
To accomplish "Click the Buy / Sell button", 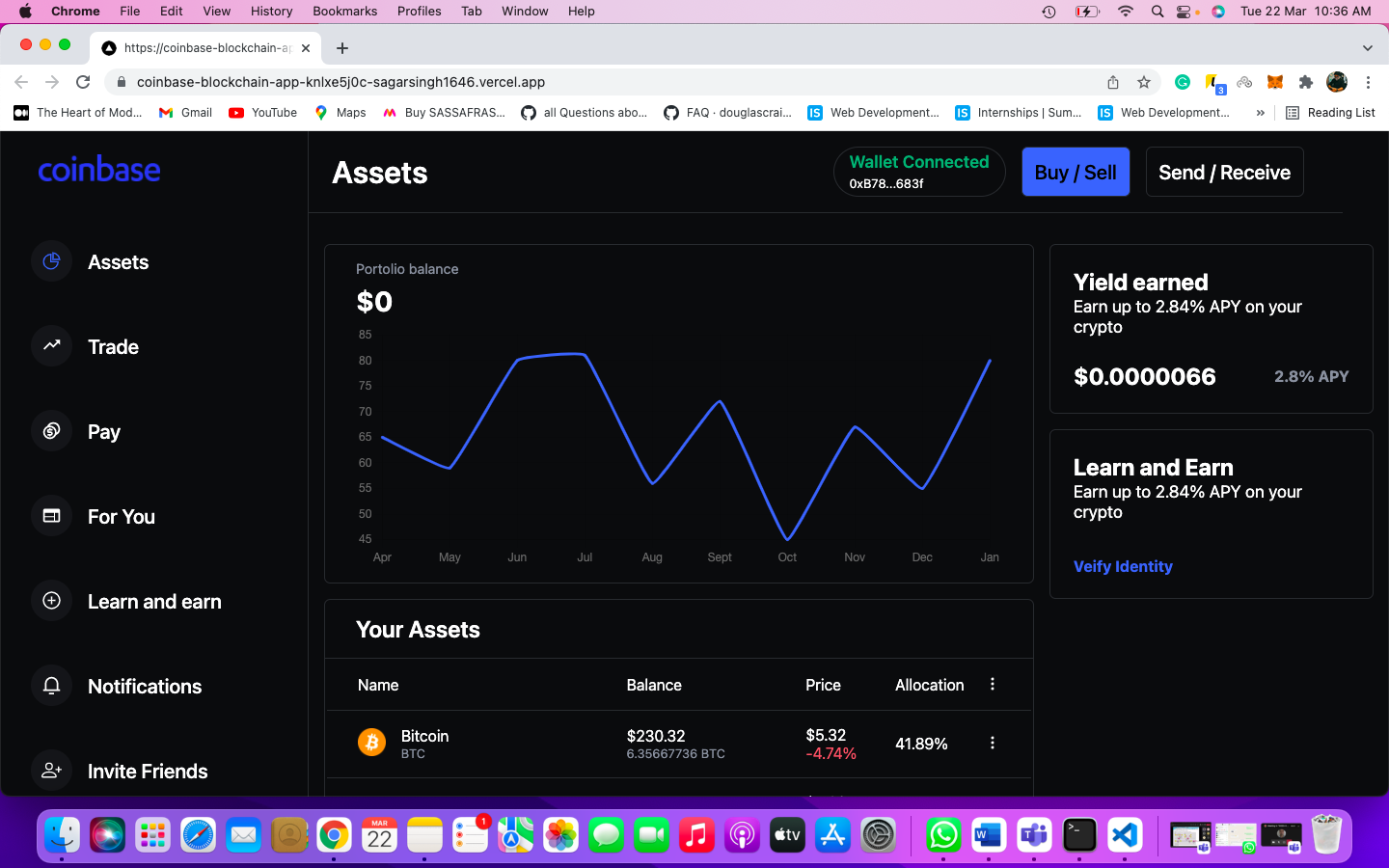I will 1076,172.
